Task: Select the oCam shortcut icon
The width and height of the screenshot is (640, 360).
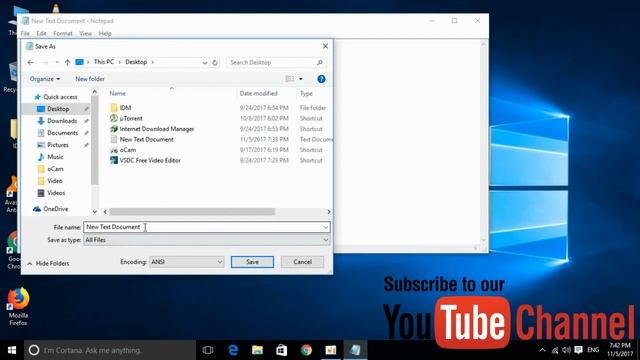Action: [114, 150]
